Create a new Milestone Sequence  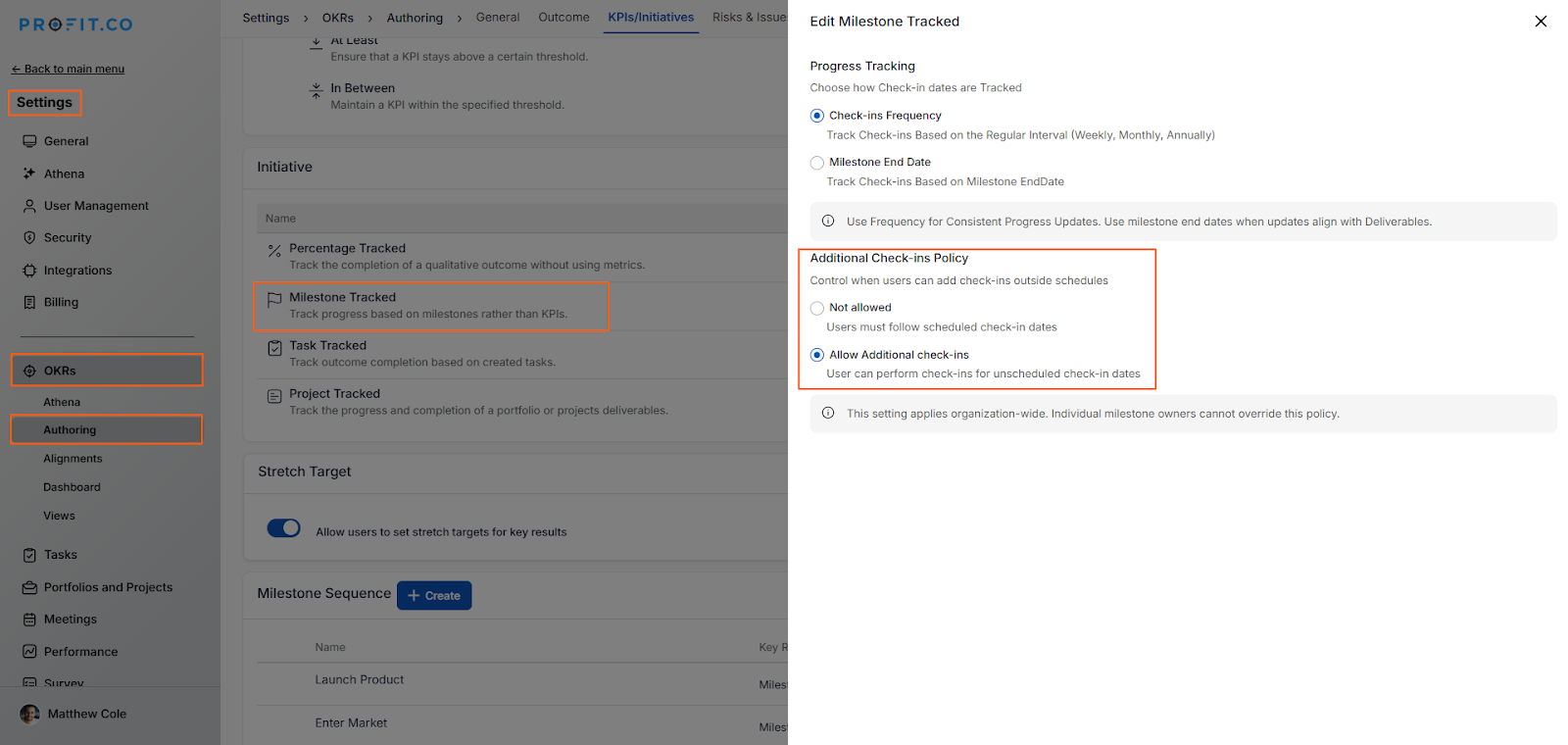coord(434,596)
